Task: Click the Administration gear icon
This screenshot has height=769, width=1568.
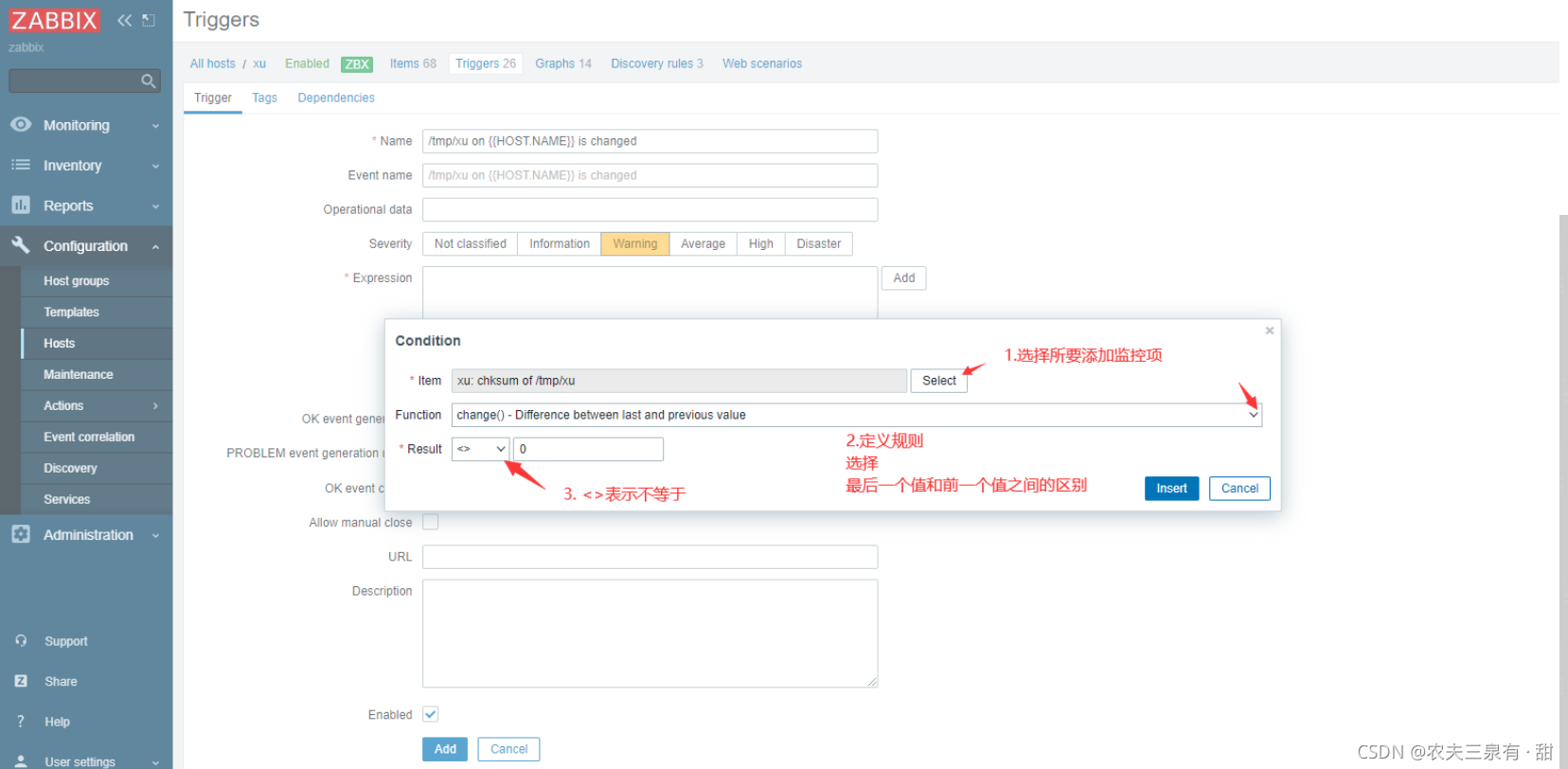Action: point(21,534)
